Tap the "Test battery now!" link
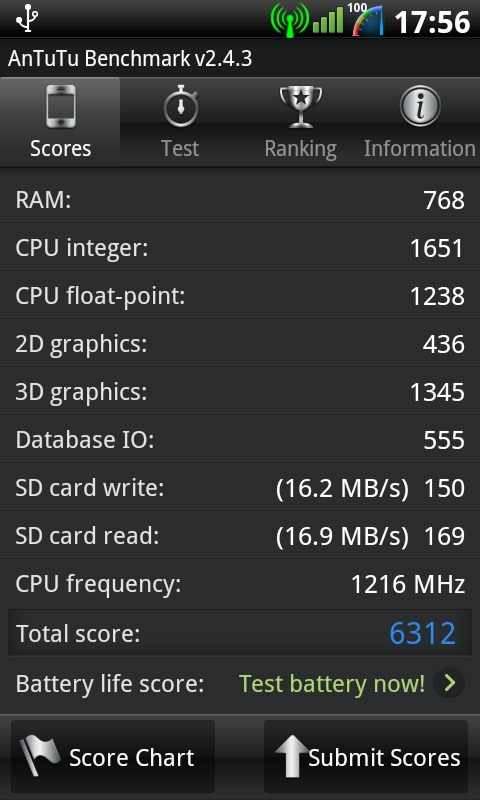Screen dimensions: 480x800 [332, 684]
